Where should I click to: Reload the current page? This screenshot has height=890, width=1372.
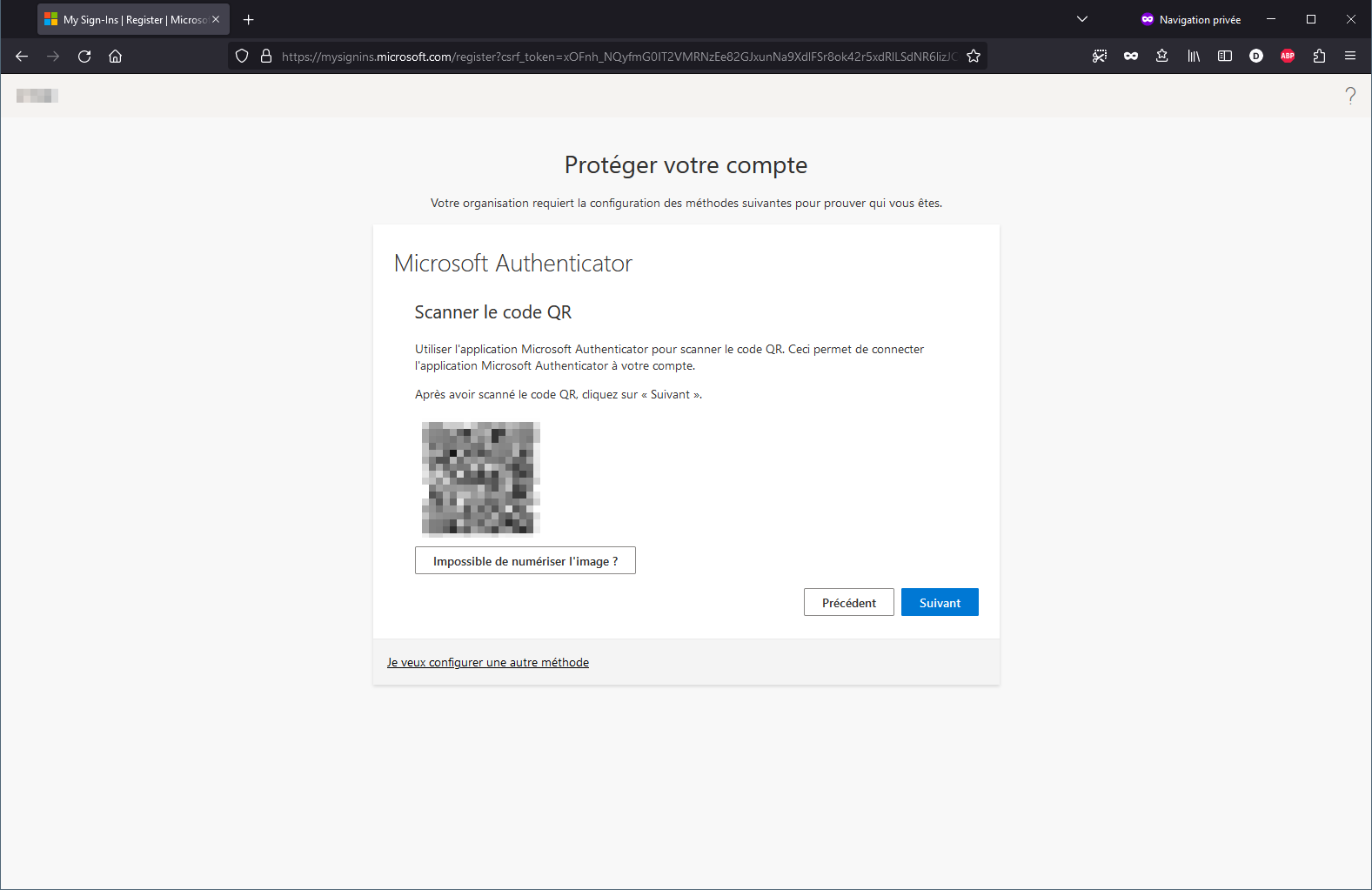pyautogui.click(x=84, y=57)
